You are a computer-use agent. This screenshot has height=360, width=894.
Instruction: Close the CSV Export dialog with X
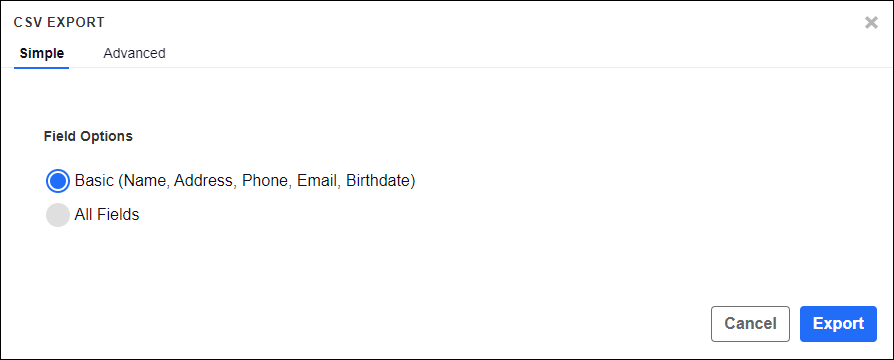tap(871, 23)
